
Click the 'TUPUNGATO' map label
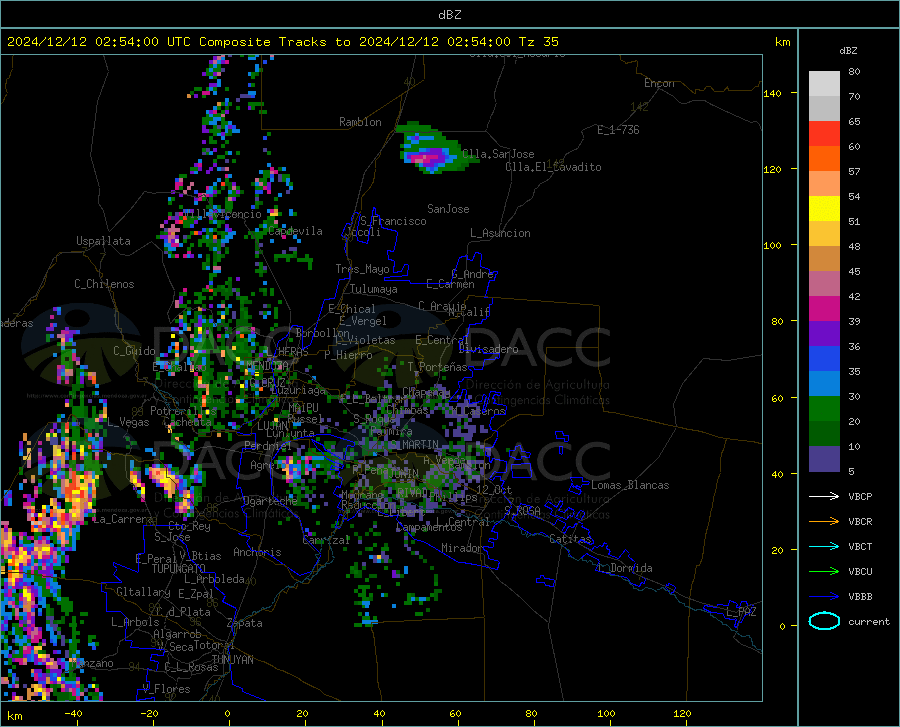point(179,569)
